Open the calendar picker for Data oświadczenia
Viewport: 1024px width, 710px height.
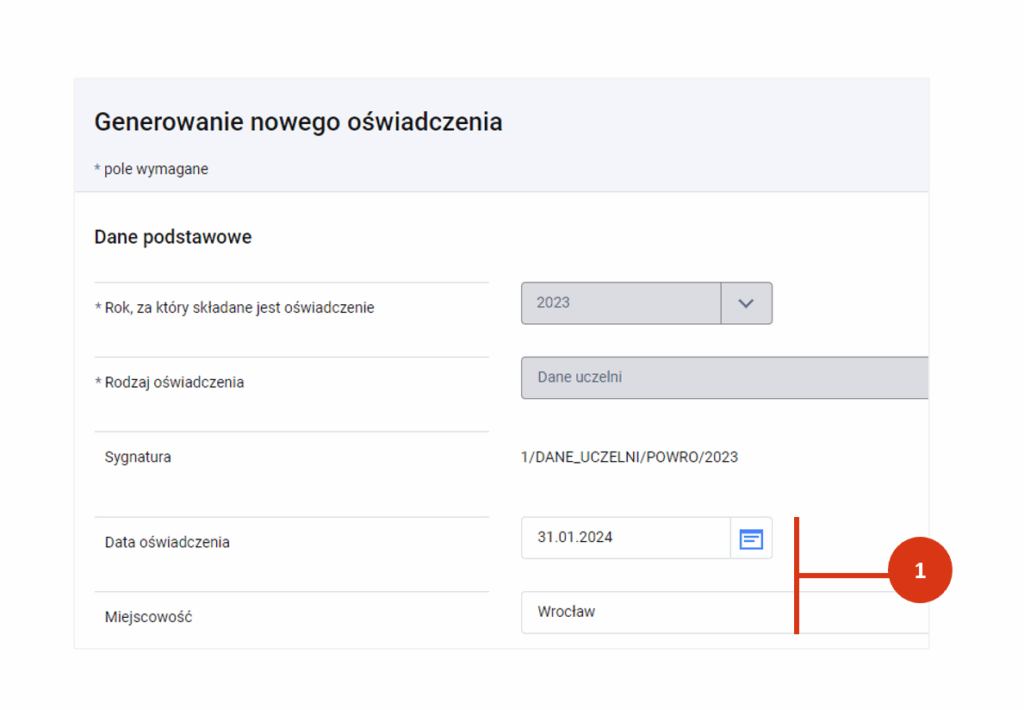(751, 539)
